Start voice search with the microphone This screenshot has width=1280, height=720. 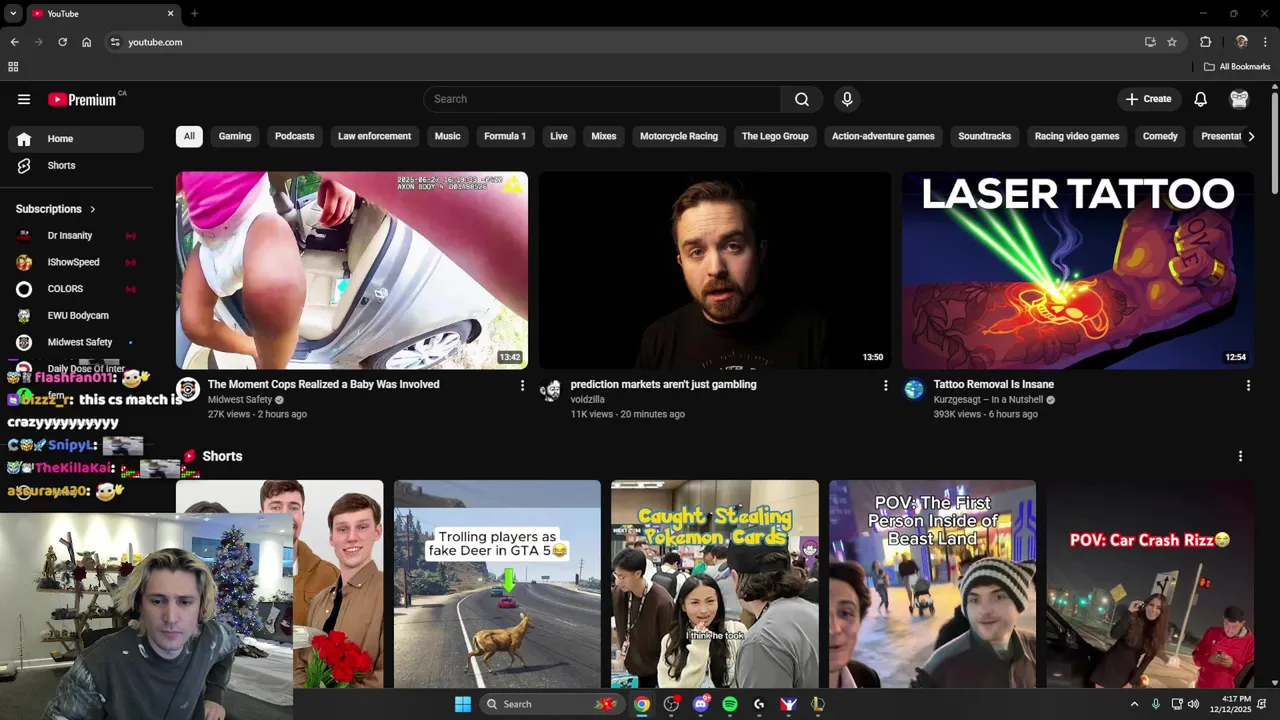tap(847, 99)
